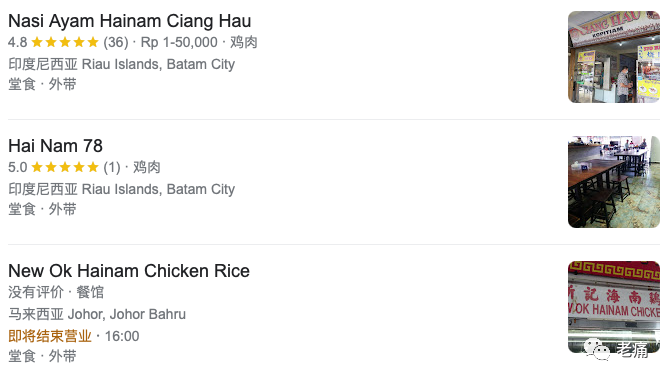Open New Ok Hainam Chicken Rice listing

coord(129,271)
